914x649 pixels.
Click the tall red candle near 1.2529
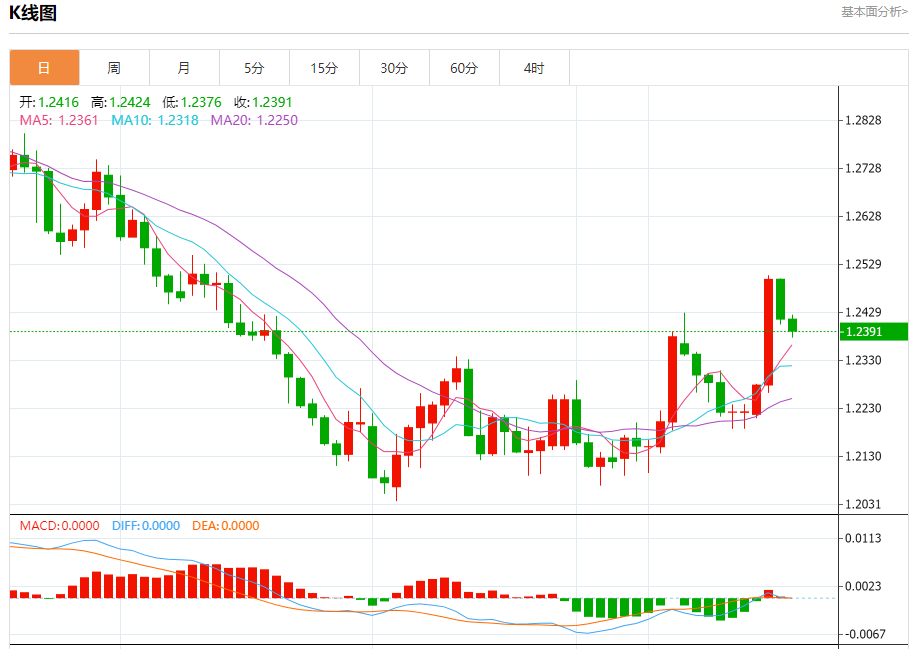pyautogui.click(x=768, y=332)
